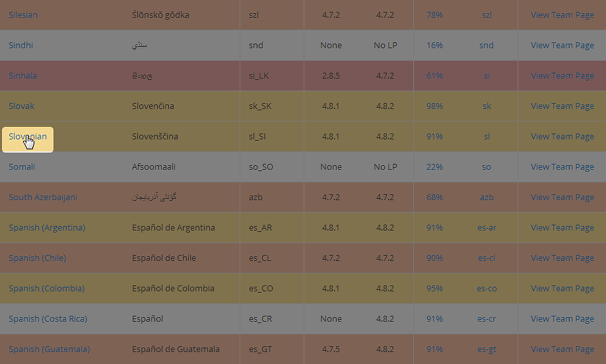606x364 pixels.
Task: Open the Somali language link
Action: coord(22,167)
